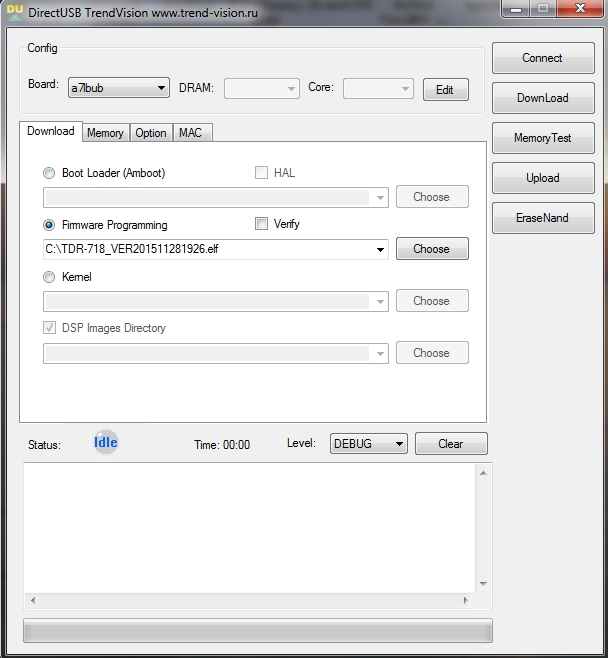Viewport: 608px width, 658px height.
Task: Click the progress bar at the bottom
Action: (257, 630)
